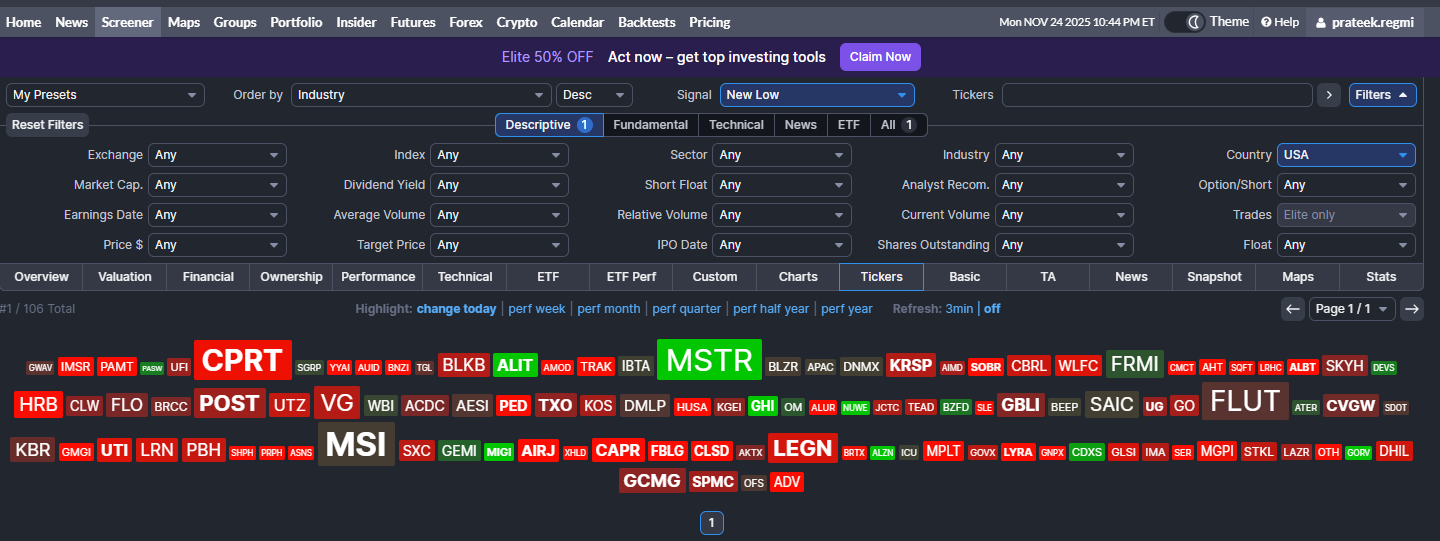Open the SAIC ticker tile
This screenshot has width=1440, height=541.
click(1112, 404)
